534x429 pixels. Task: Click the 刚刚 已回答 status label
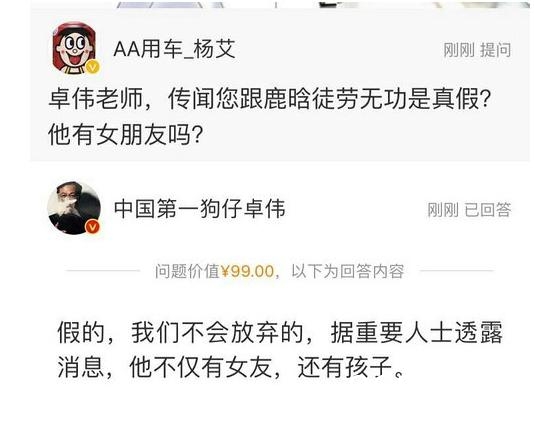click(x=469, y=210)
